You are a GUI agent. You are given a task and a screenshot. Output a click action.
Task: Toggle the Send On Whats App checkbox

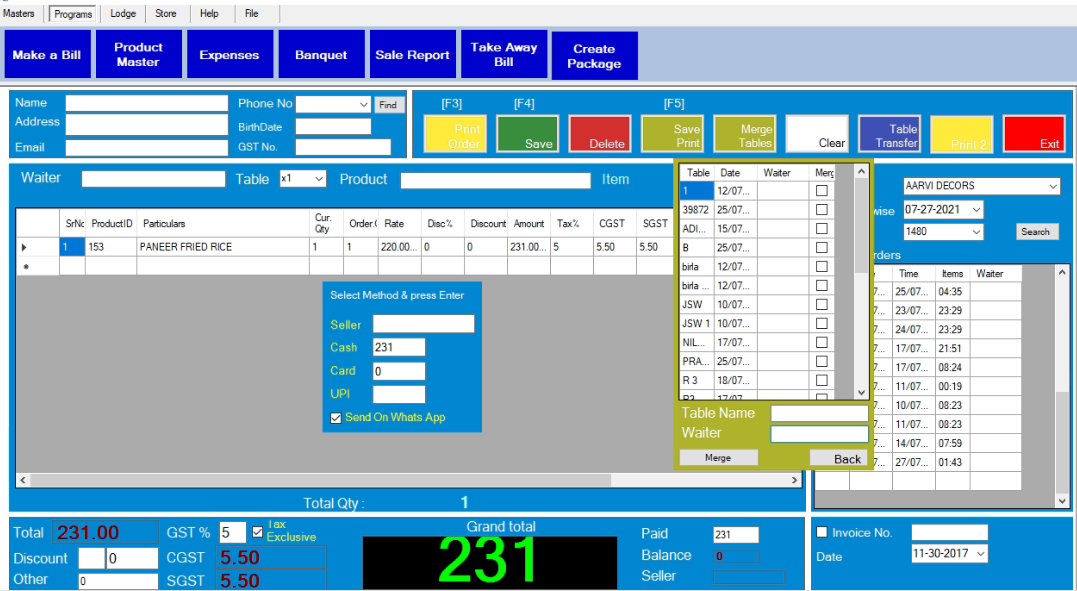[336, 418]
